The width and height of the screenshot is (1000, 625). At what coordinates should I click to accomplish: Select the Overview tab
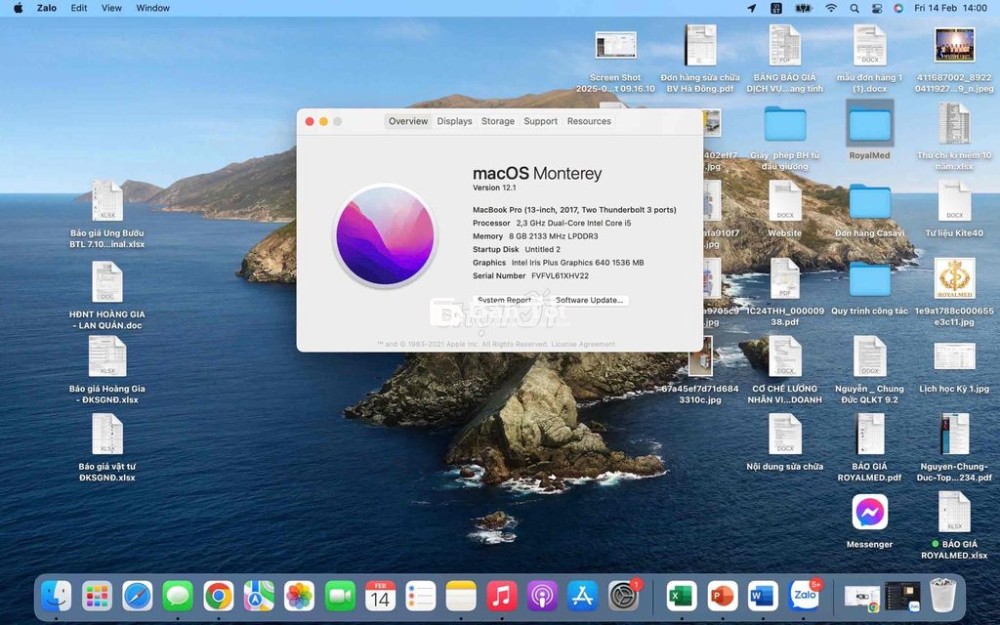tap(408, 121)
